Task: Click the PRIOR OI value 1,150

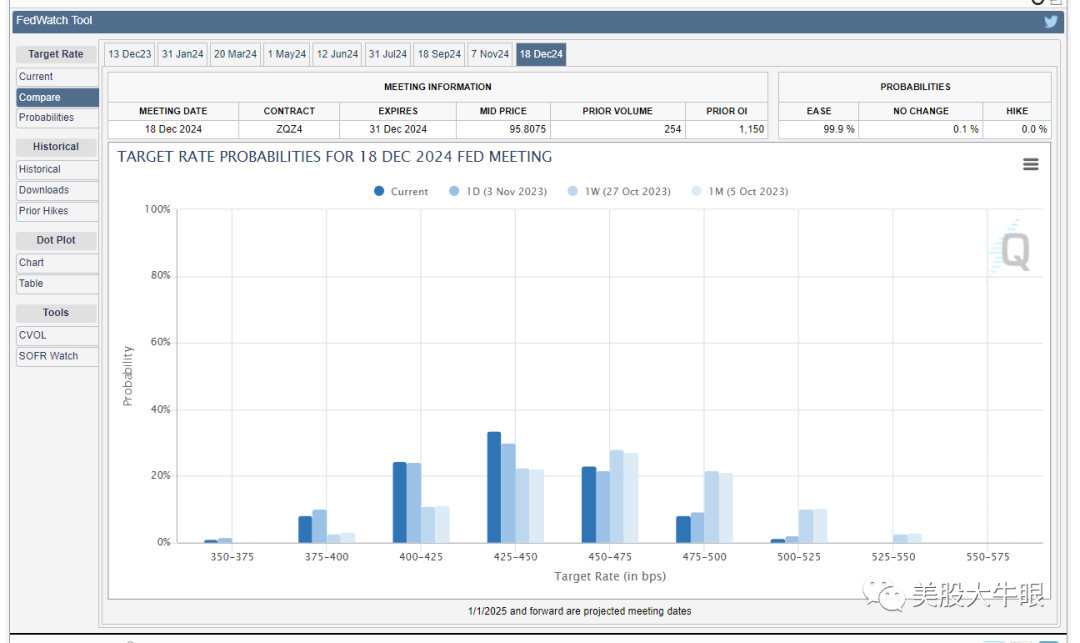Action: (751, 129)
